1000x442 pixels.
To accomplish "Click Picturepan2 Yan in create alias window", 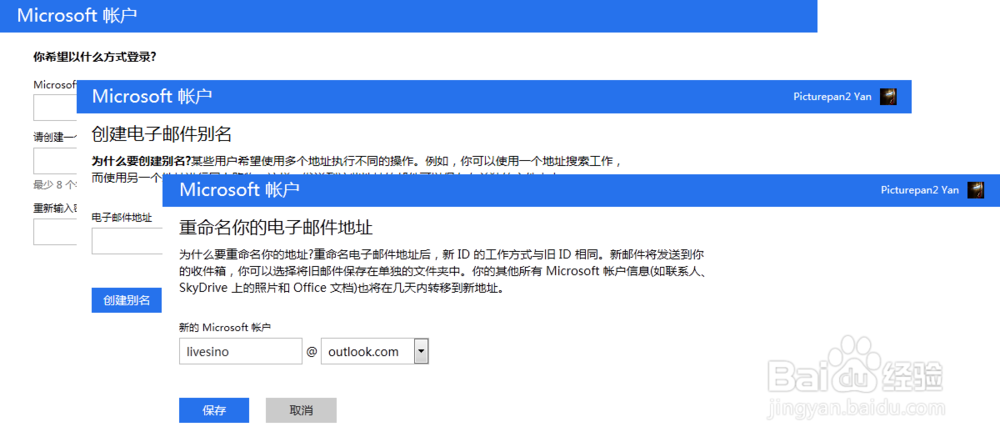I will coord(832,96).
